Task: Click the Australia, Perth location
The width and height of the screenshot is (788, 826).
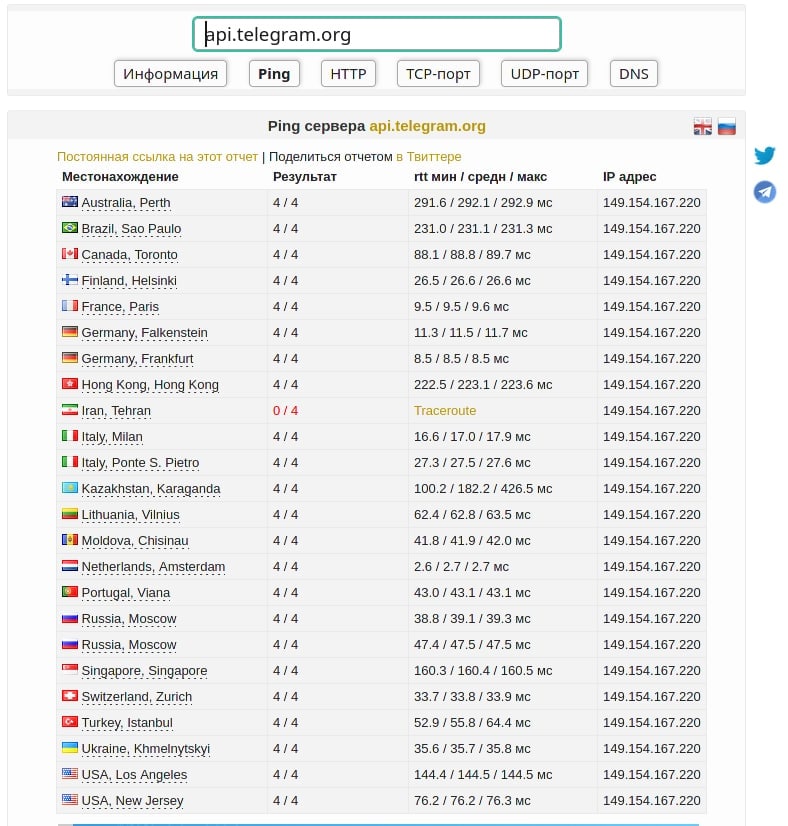Action: coord(126,203)
